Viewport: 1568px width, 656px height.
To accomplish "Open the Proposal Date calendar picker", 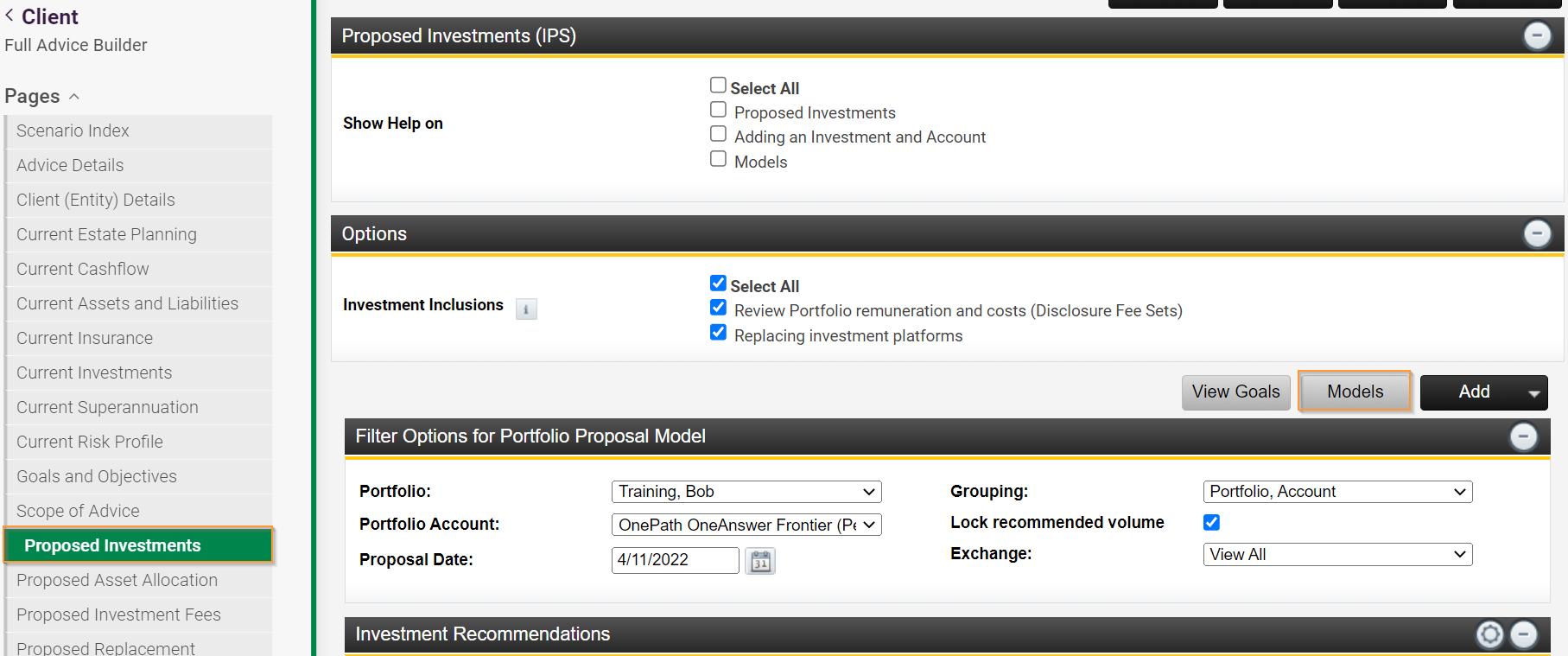I will pos(760,562).
